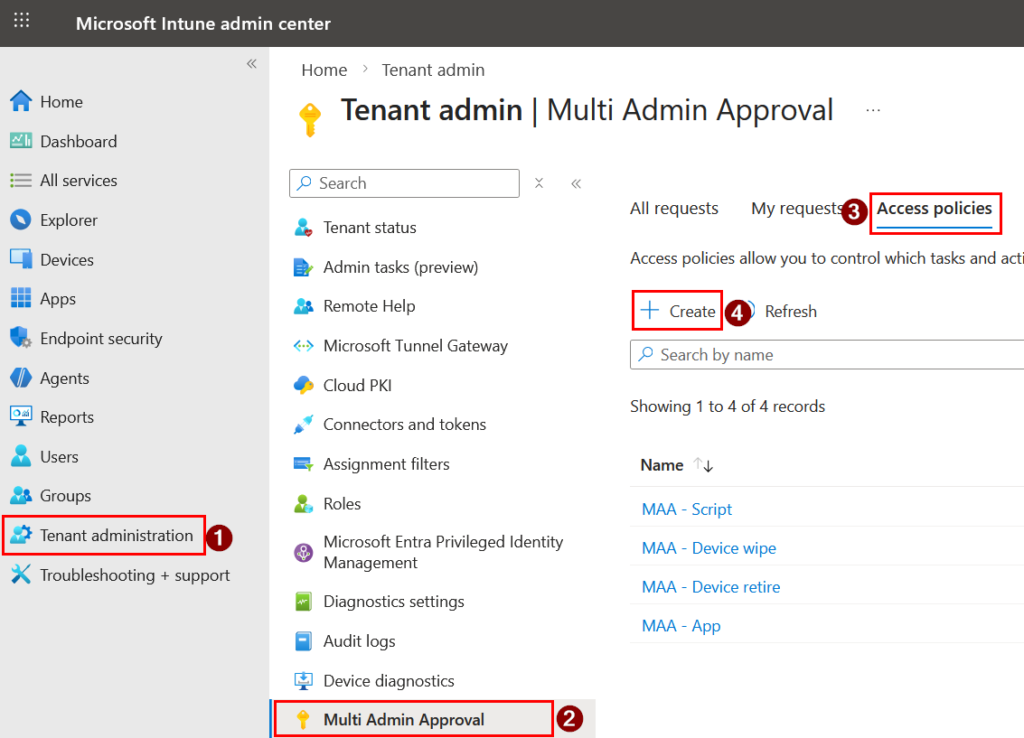This screenshot has height=738, width=1024.
Task: Select the Reports section
Action: tap(71, 417)
